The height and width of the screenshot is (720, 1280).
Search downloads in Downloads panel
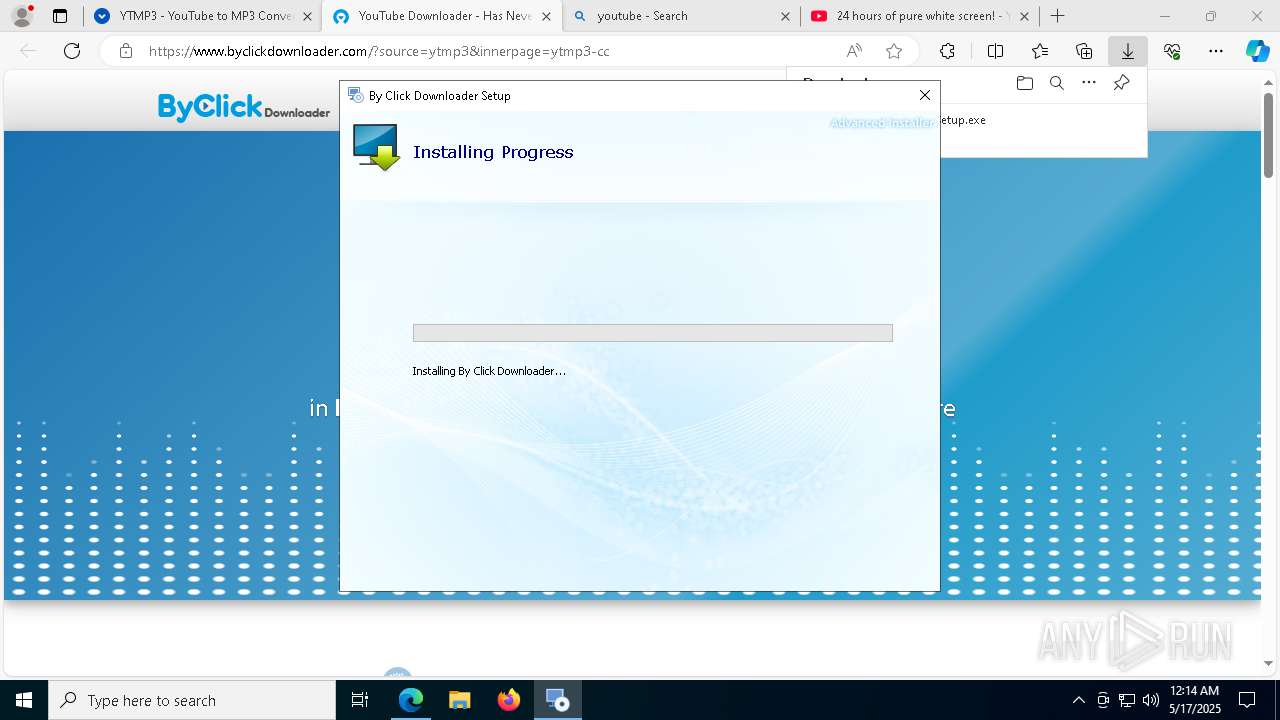tap(1056, 83)
